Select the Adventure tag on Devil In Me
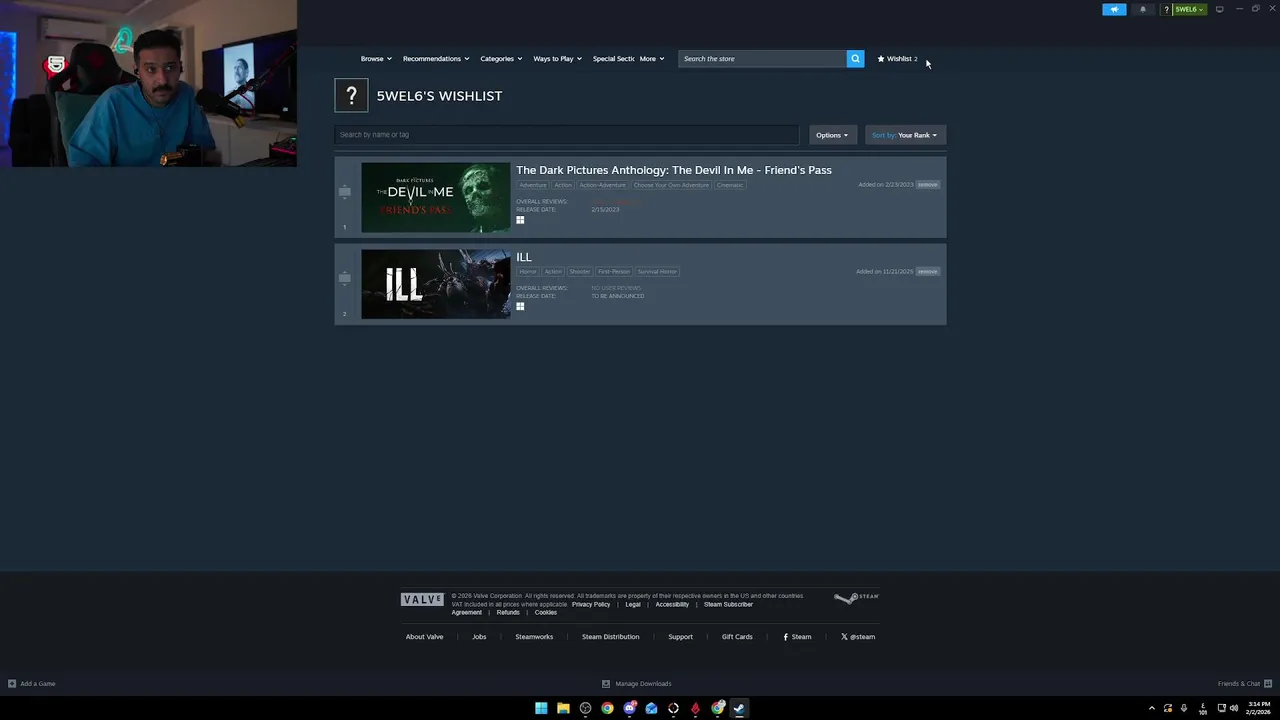Image resolution: width=1280 pixels, height=720 pixels. click(533, 185)
